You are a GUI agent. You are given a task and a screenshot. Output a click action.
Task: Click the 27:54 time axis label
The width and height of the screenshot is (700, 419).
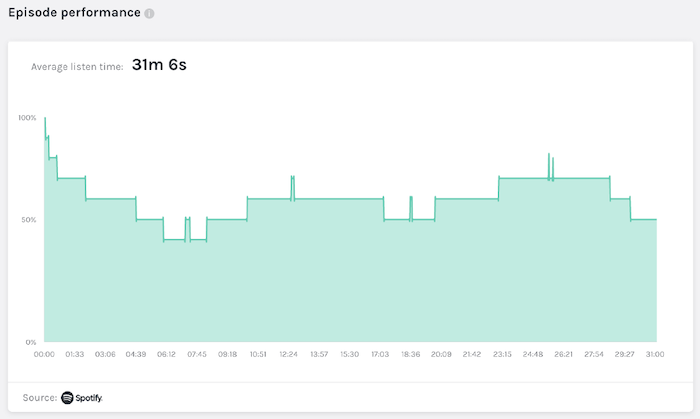coord(594,354)
